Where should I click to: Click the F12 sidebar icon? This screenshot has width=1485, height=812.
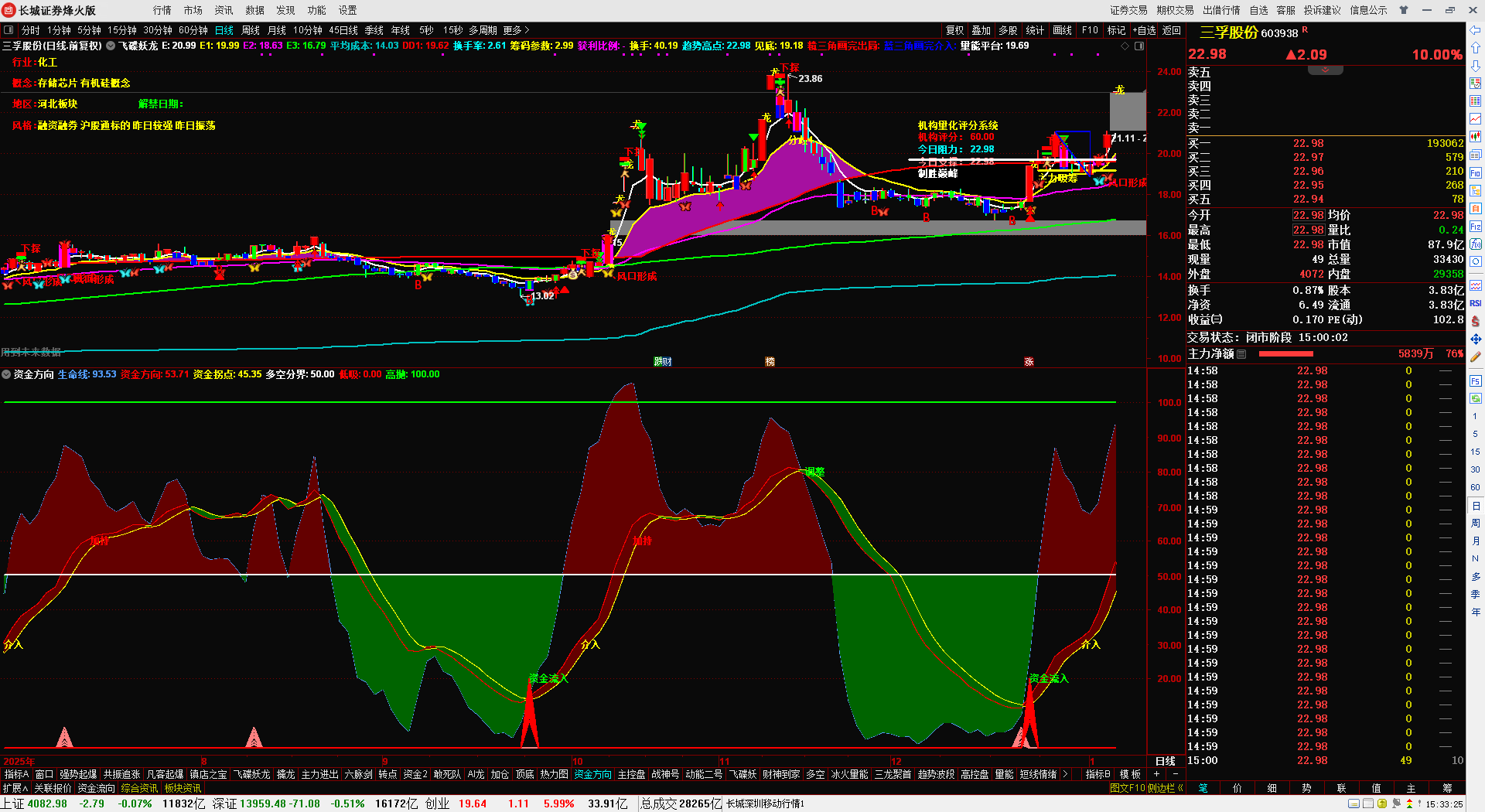click(x=1476, y=227)
